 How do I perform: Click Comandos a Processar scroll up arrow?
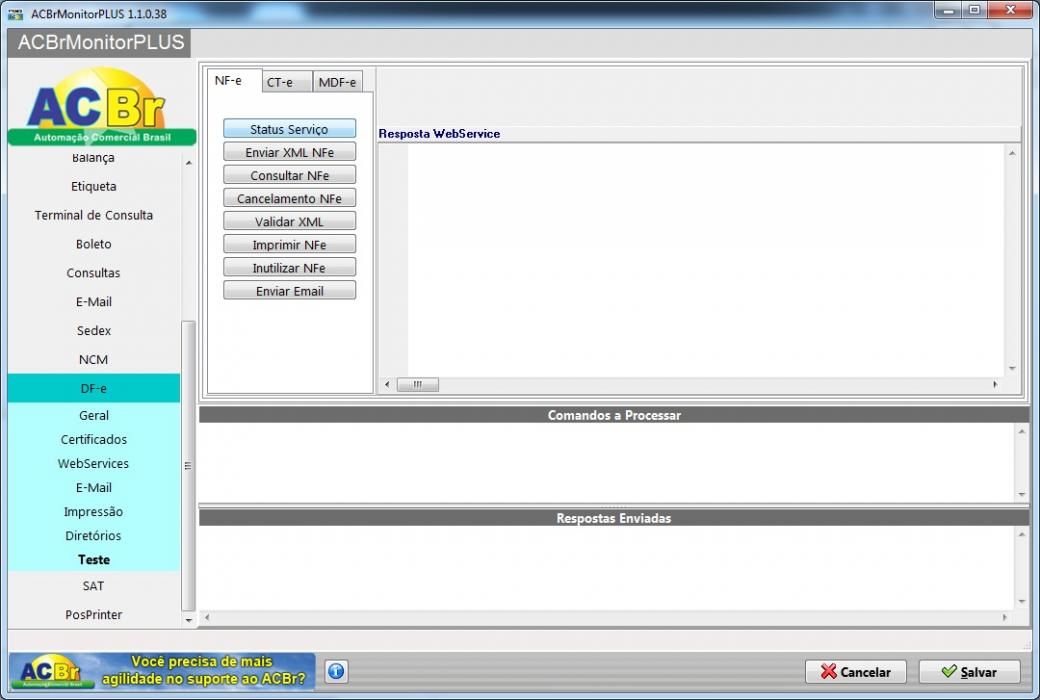coord(1022,432)
